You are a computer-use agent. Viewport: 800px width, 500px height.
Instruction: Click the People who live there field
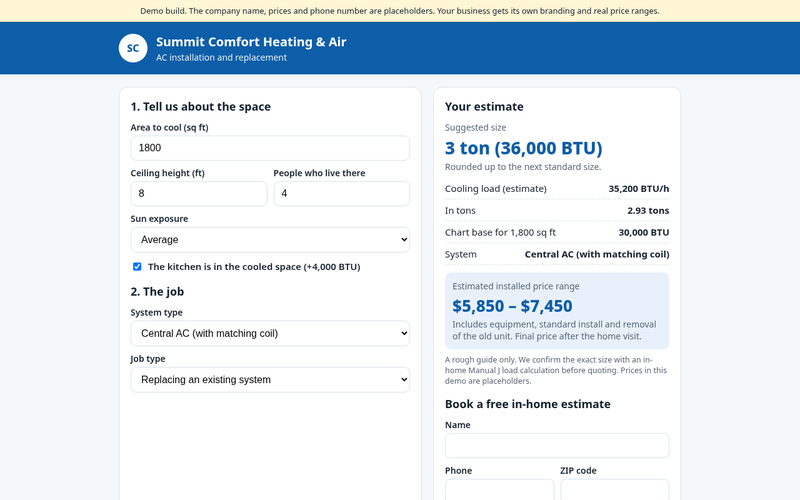click(341, 194)
